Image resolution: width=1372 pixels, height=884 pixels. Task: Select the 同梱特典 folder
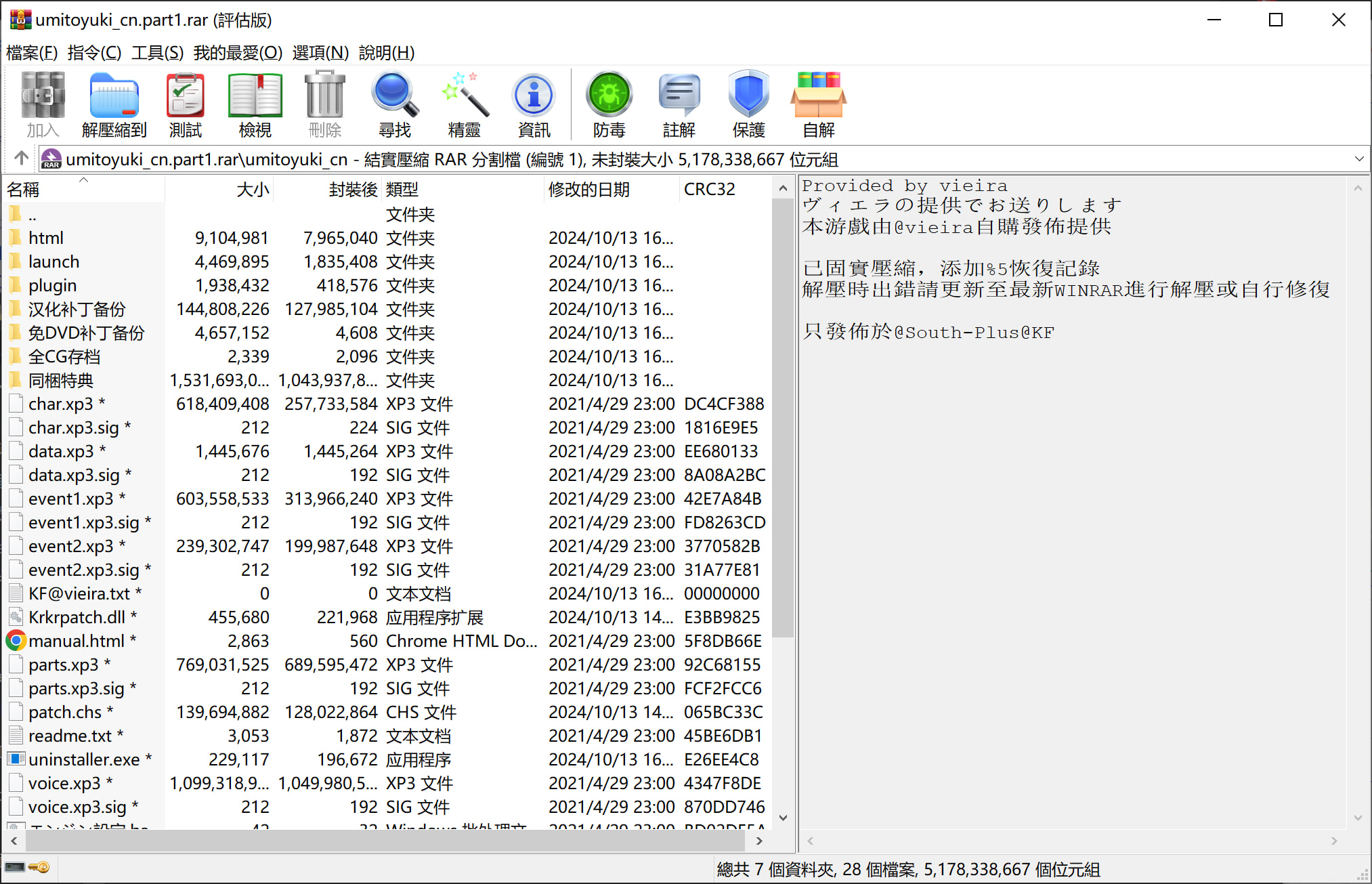(60, 381)
